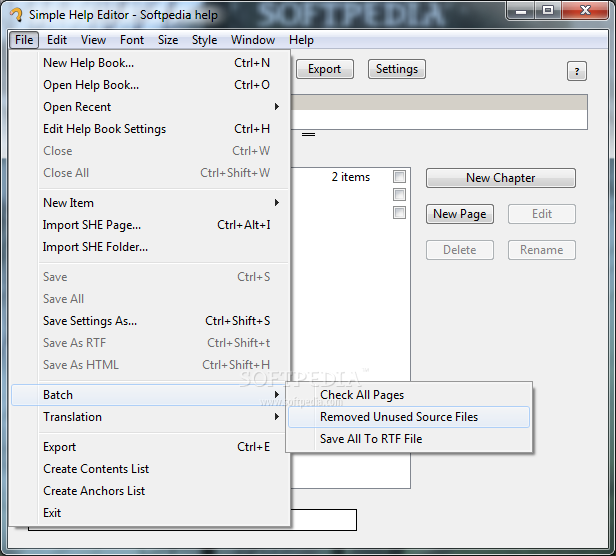Expand the Batch submenu
Screen dimensions: 616x556
tap(150, 395)
